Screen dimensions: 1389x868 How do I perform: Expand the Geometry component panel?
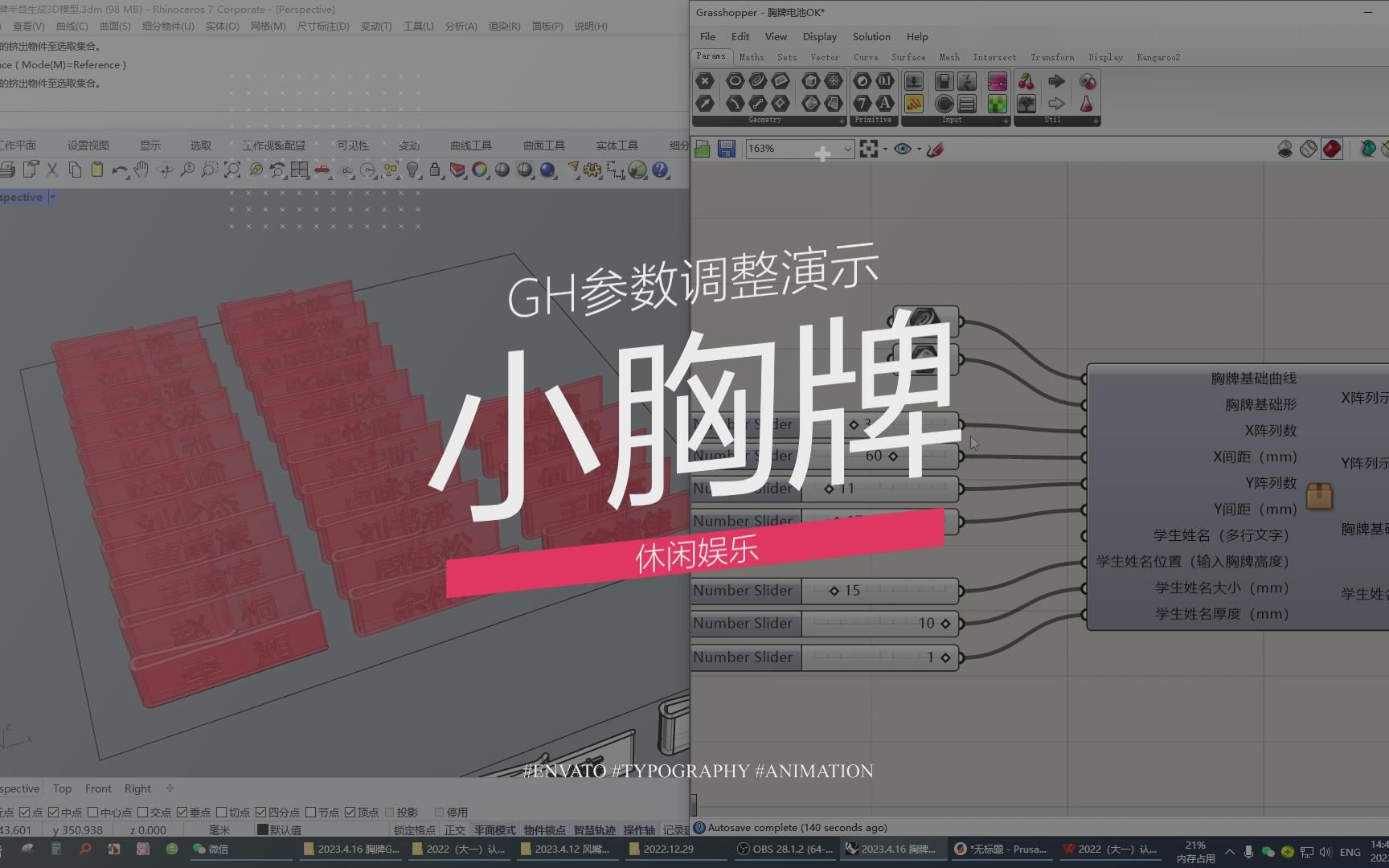point(842,121)
